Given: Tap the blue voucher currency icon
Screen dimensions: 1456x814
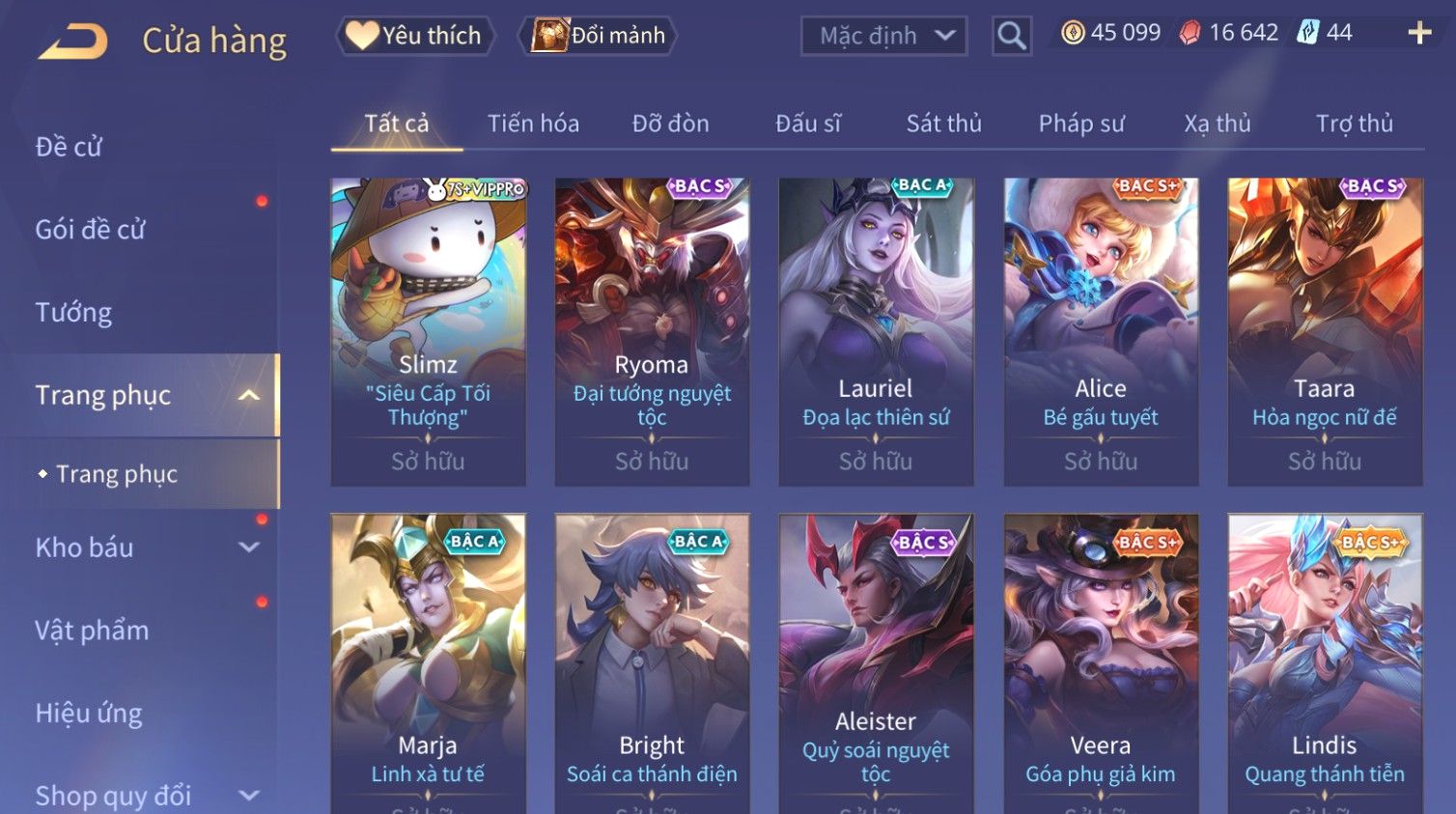Looking at the screenshot, I should [x=1307, y=33].
